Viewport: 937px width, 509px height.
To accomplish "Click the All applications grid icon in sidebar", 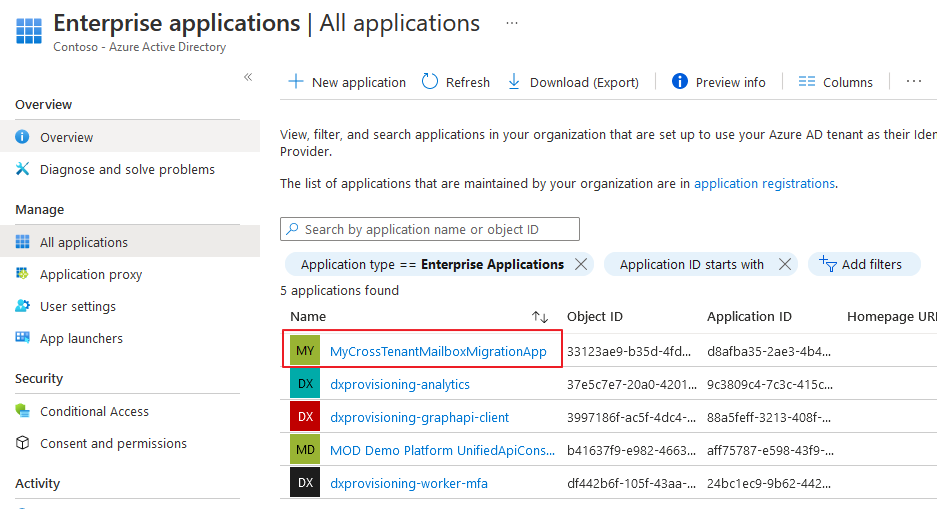I will pos(22,241).
